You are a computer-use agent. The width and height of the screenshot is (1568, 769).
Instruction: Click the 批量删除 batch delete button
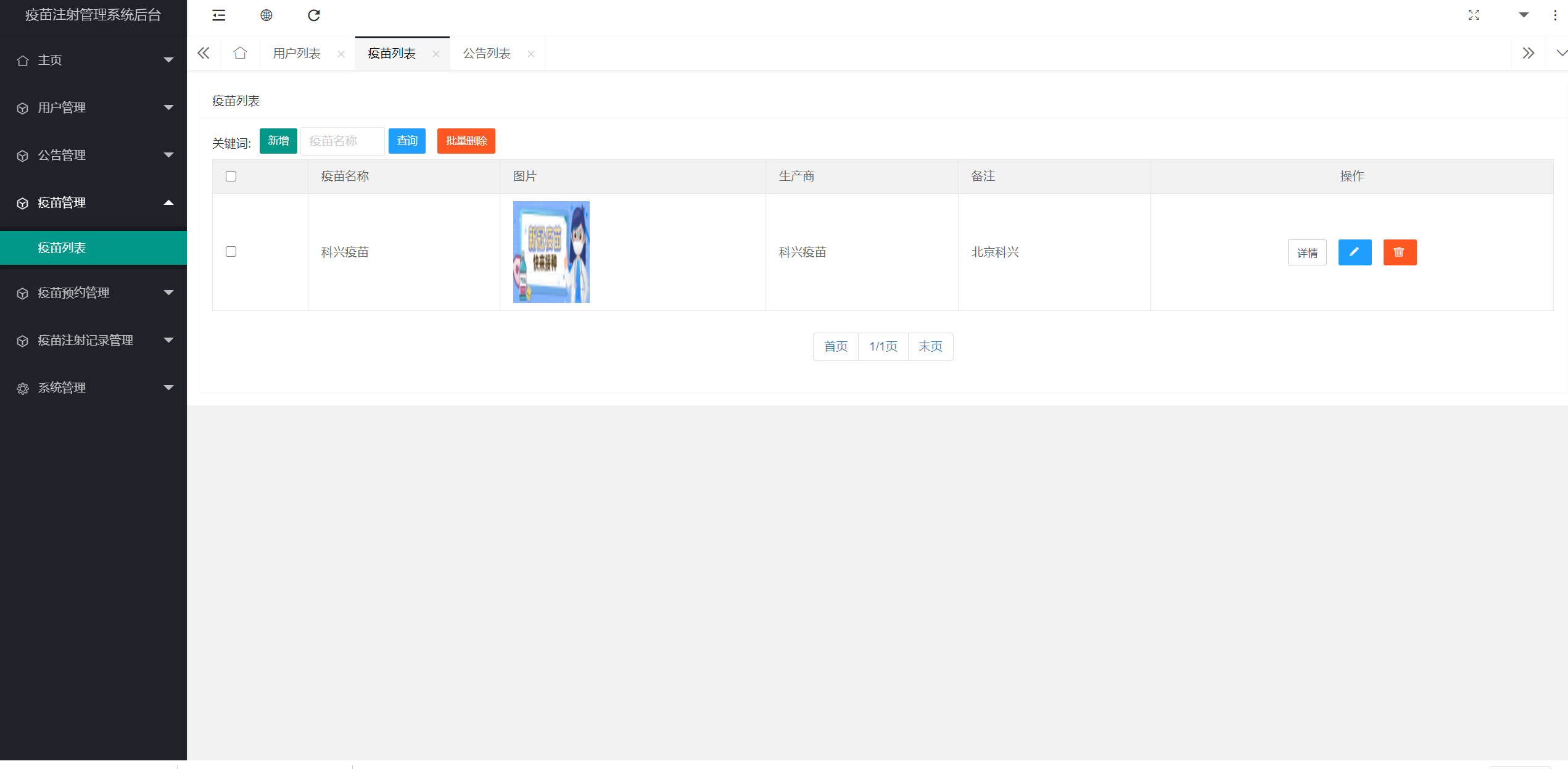(x=466, y=141)
